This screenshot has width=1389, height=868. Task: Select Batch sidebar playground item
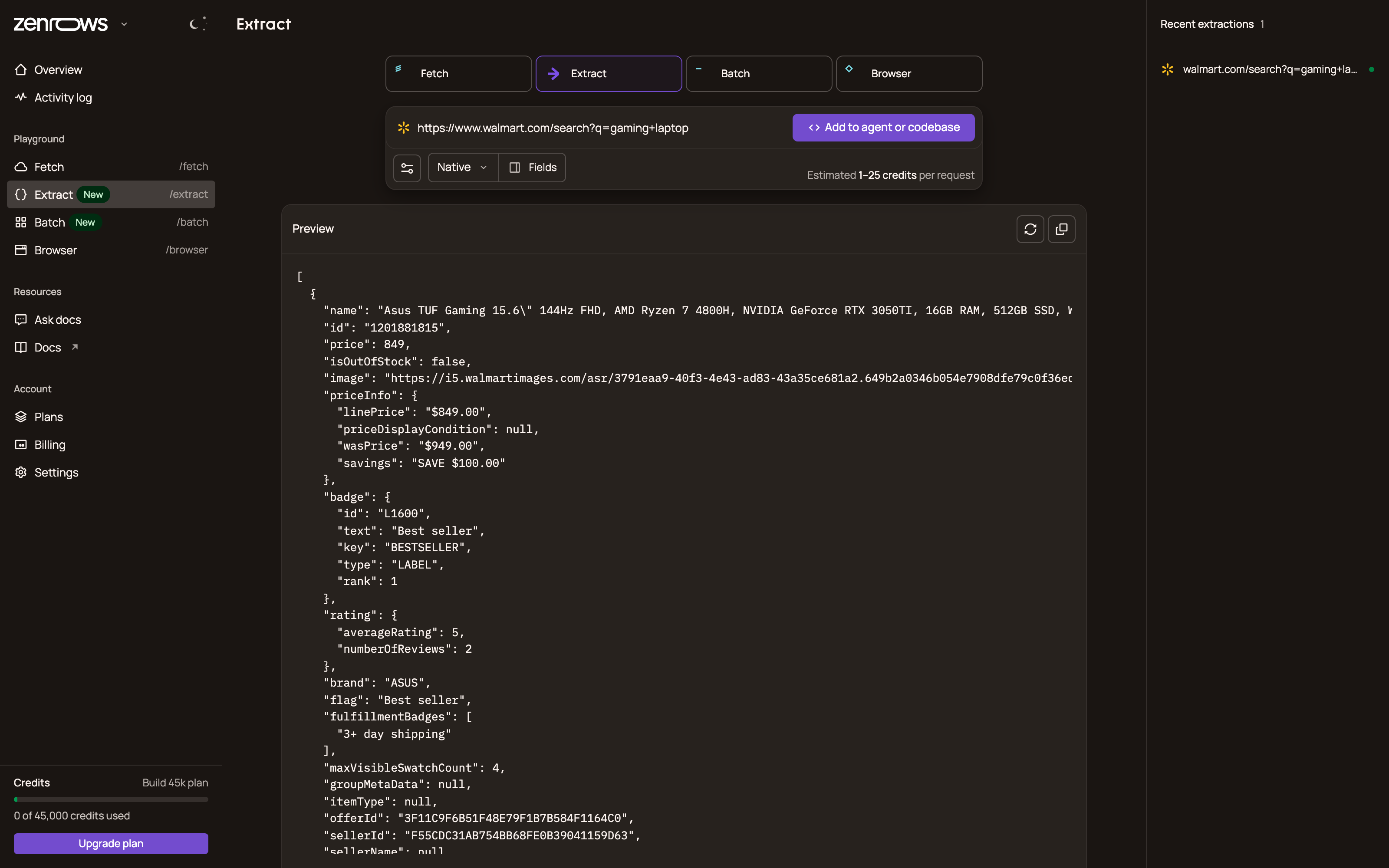(111, 222)
